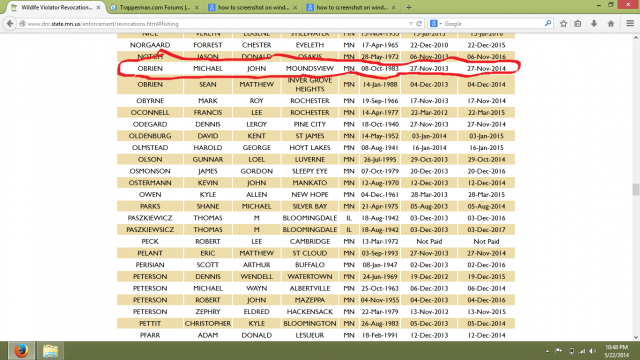The height and width of the screenshot is (360, 640).
Task: Switch to the Trapperman.com Forums tab
Action: coord(154,7)
